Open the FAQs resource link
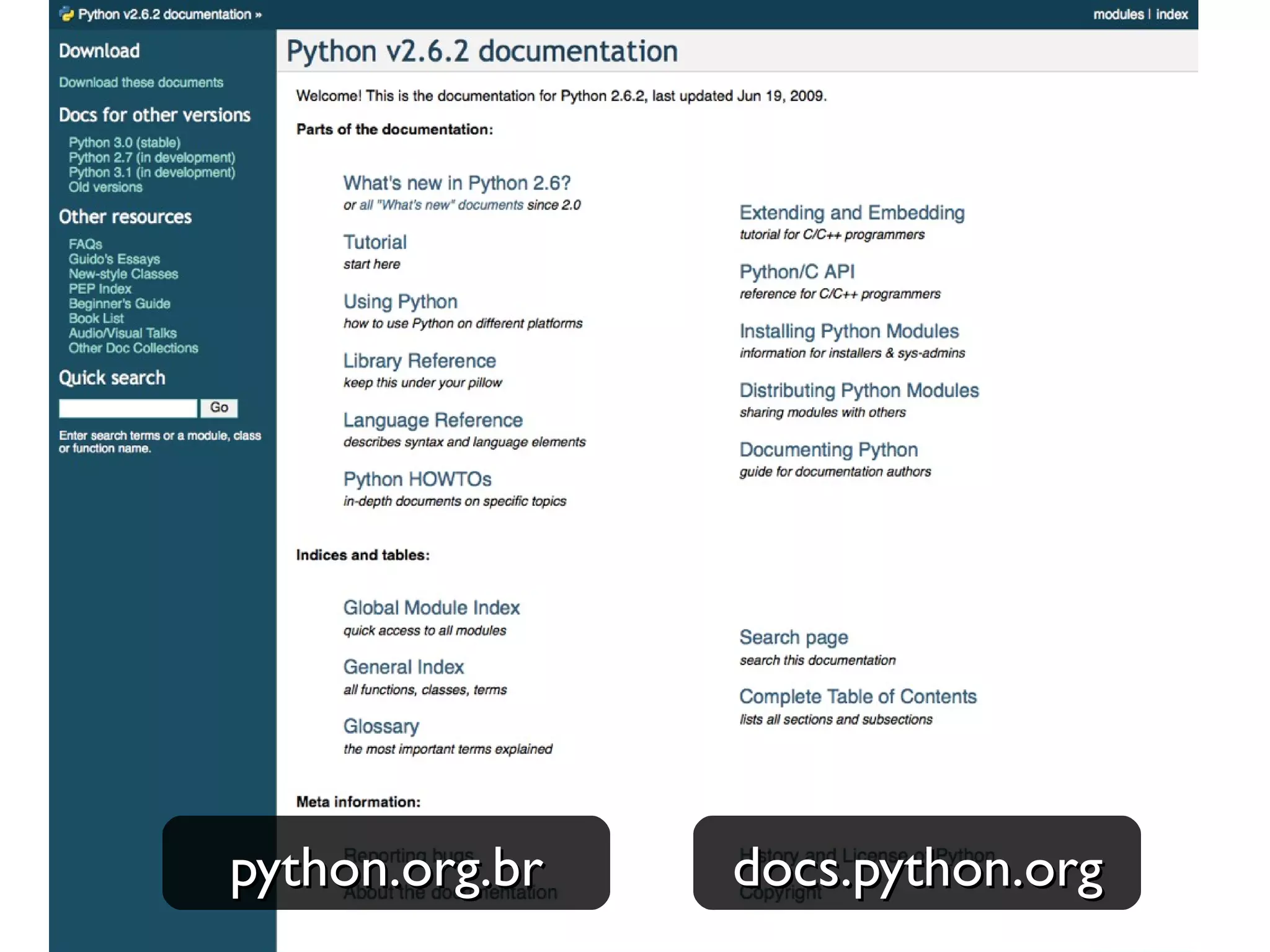Screen dimensions: 1270x952 pyautogui.click(x=86, y=244)
